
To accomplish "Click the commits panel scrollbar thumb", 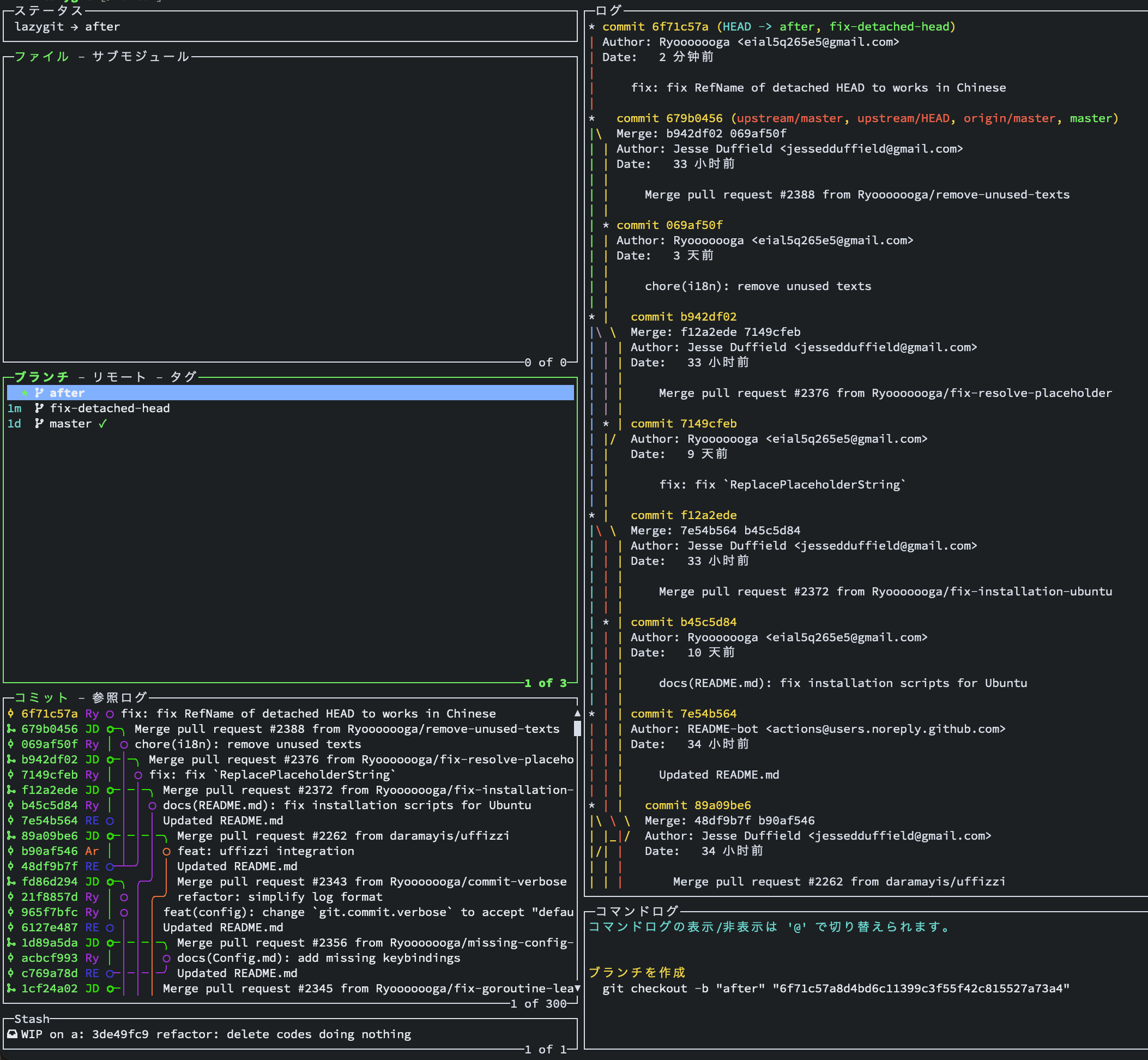I will tap(577, 728).
